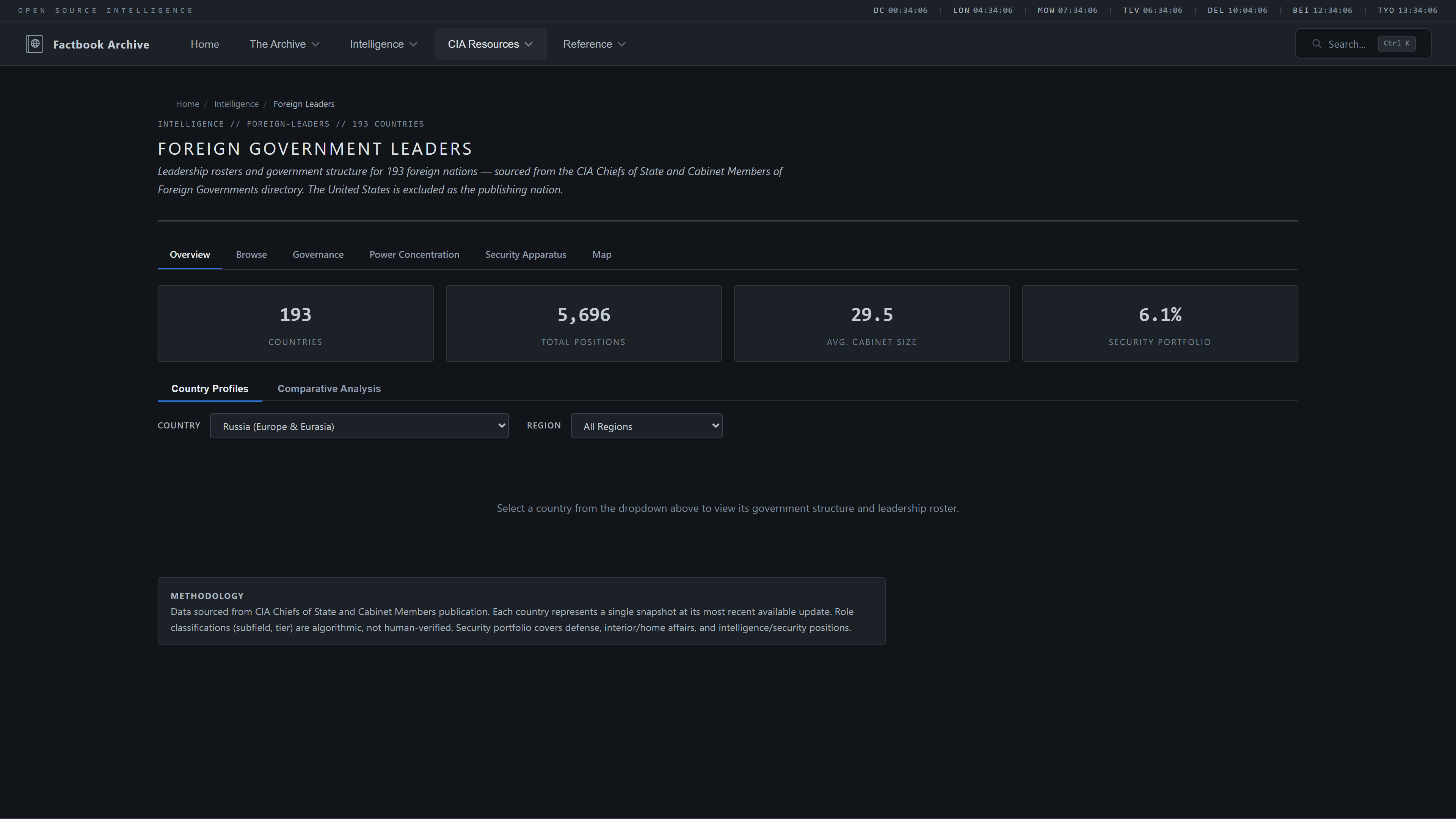Click the Factbook Archive globe logo icon

pyautogui.click(x=34, y=44)
